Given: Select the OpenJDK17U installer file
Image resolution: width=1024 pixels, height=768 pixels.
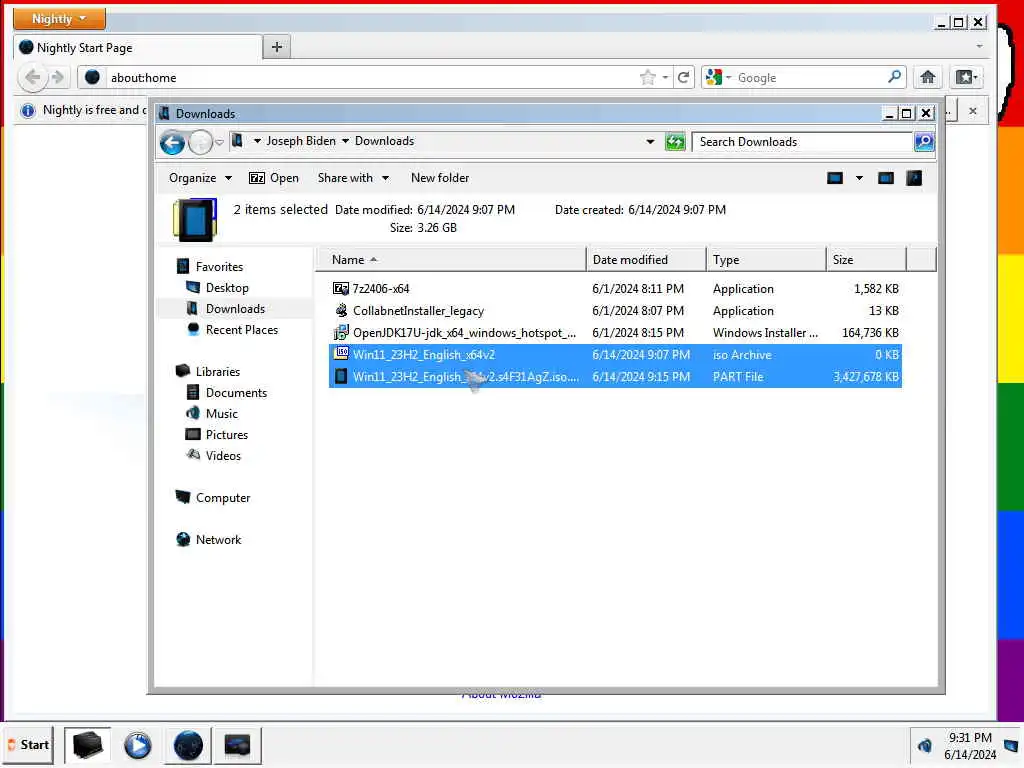Looking at the screenshot, I should 615,333.
